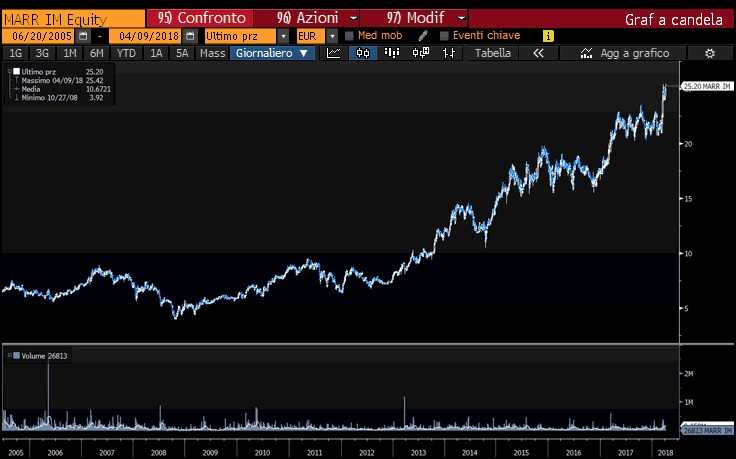Toggle Volume legend box

tap(16, 355)
